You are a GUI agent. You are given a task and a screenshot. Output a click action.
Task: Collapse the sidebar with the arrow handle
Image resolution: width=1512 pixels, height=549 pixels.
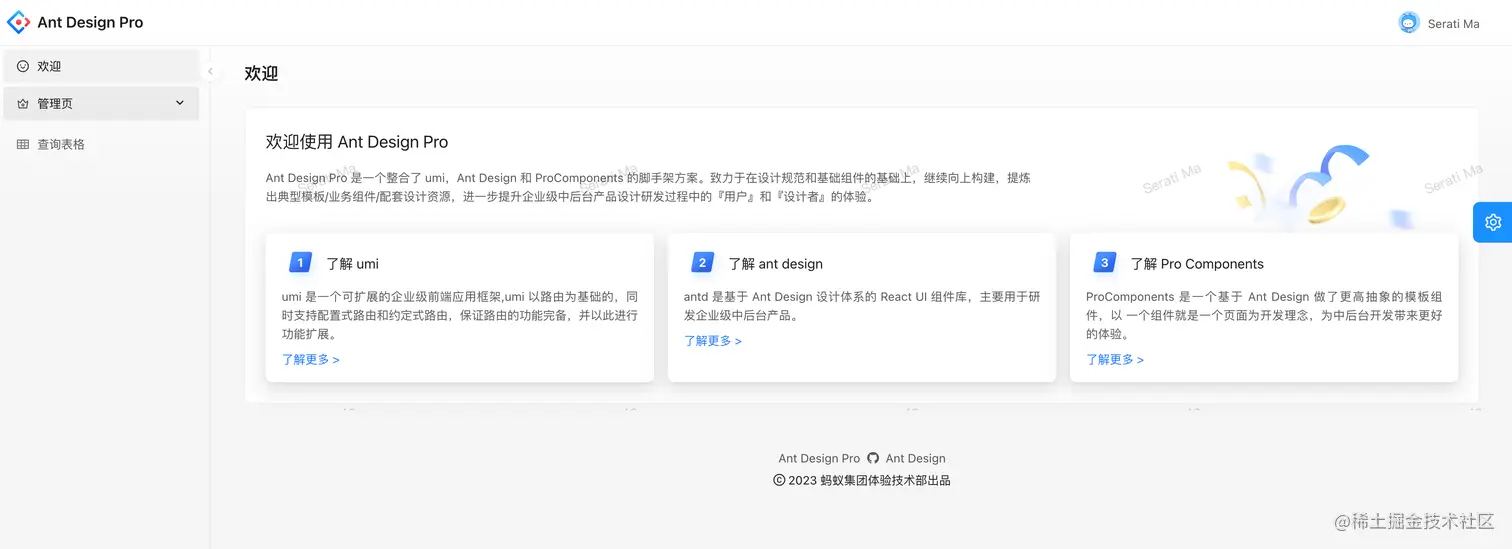(210, 71)
